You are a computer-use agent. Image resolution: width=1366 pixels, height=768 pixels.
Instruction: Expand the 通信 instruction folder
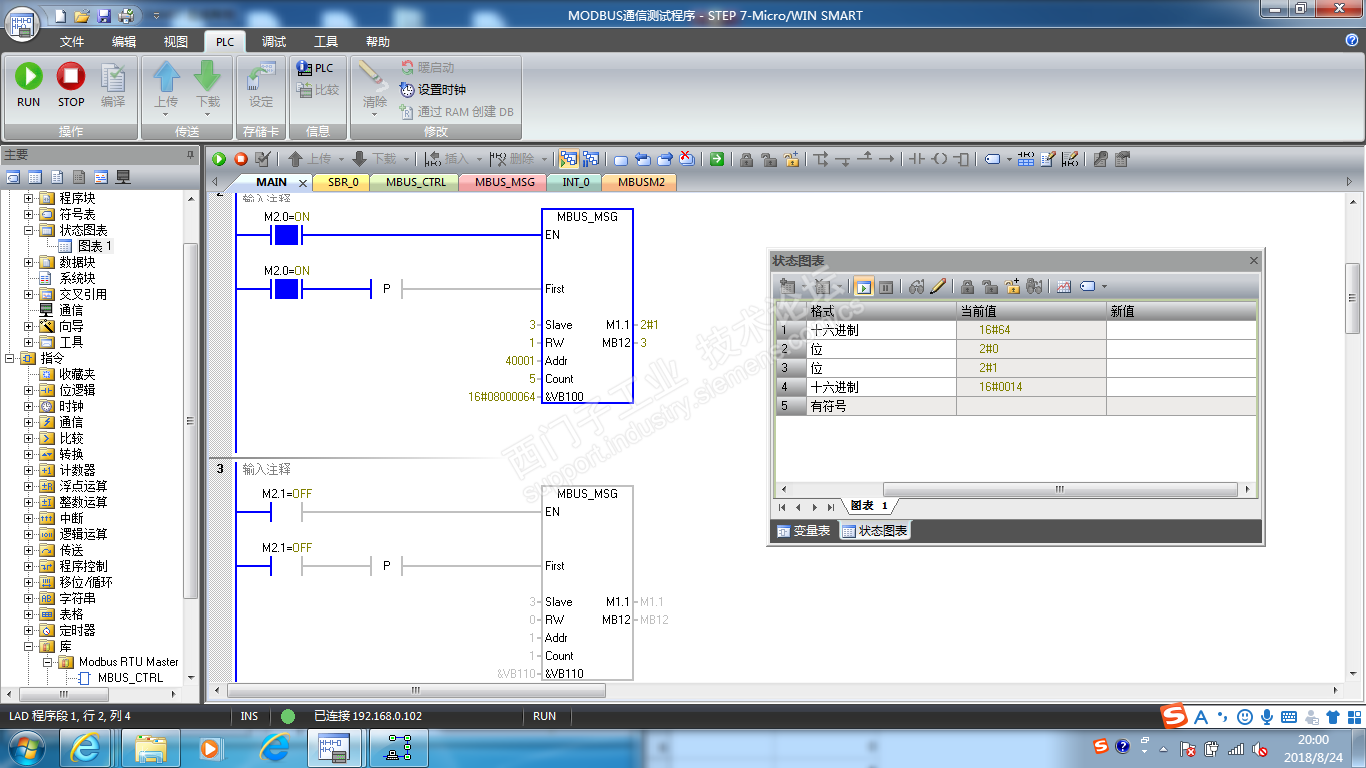click(x=29, y=422)
